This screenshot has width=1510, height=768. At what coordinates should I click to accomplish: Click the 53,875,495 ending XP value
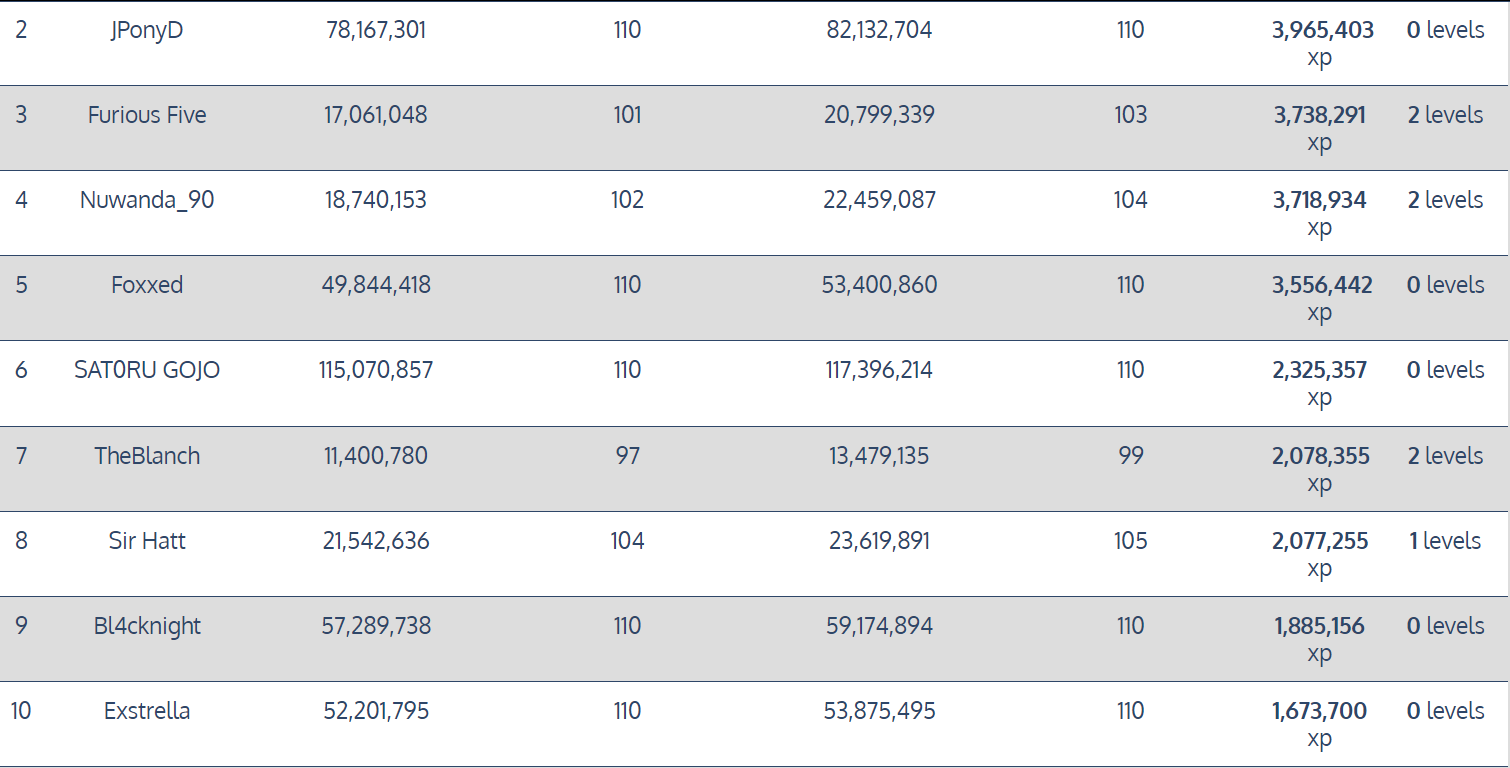tap(879, 711)
